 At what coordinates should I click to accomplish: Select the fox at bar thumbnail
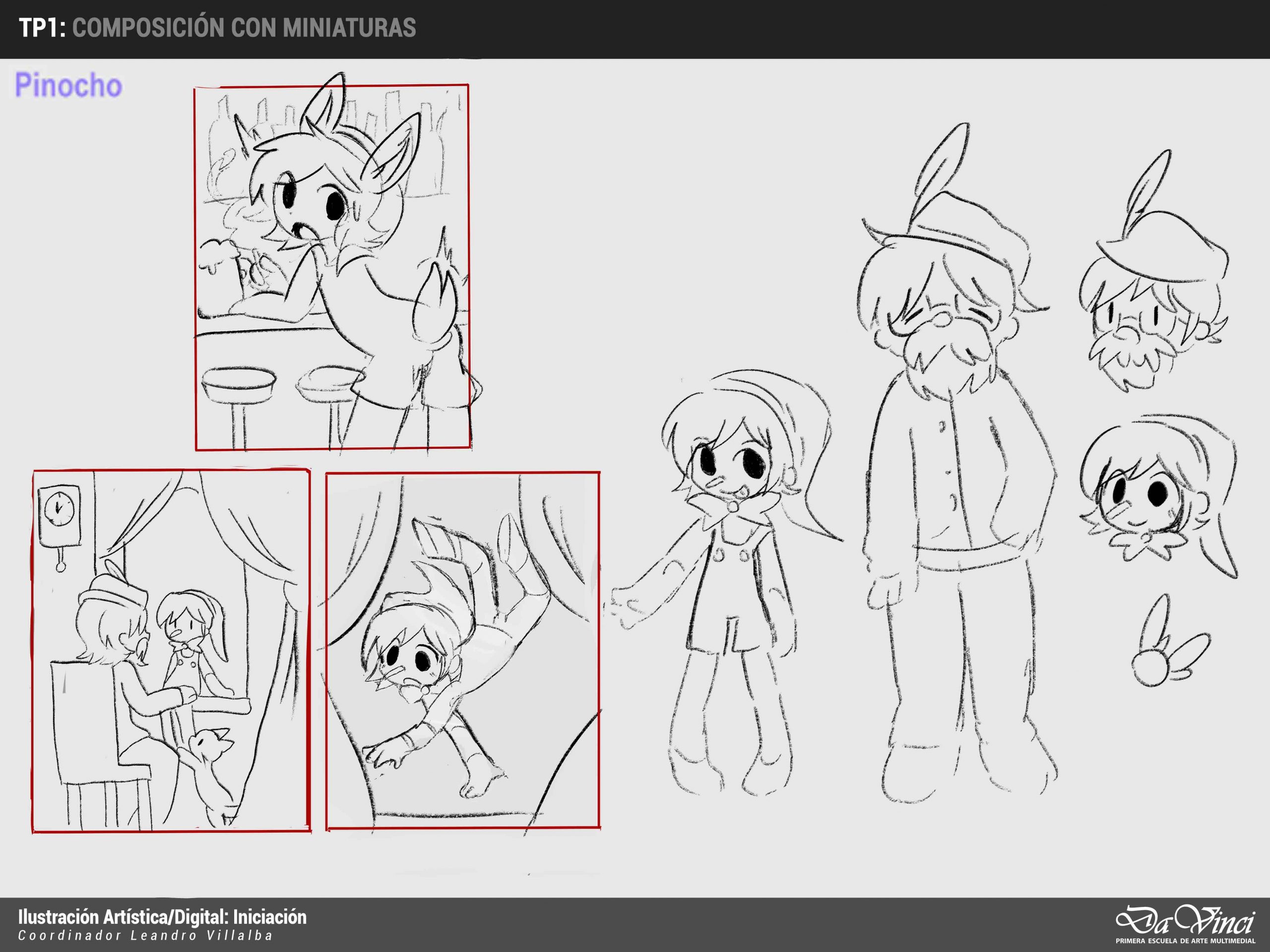coord(332,267)
